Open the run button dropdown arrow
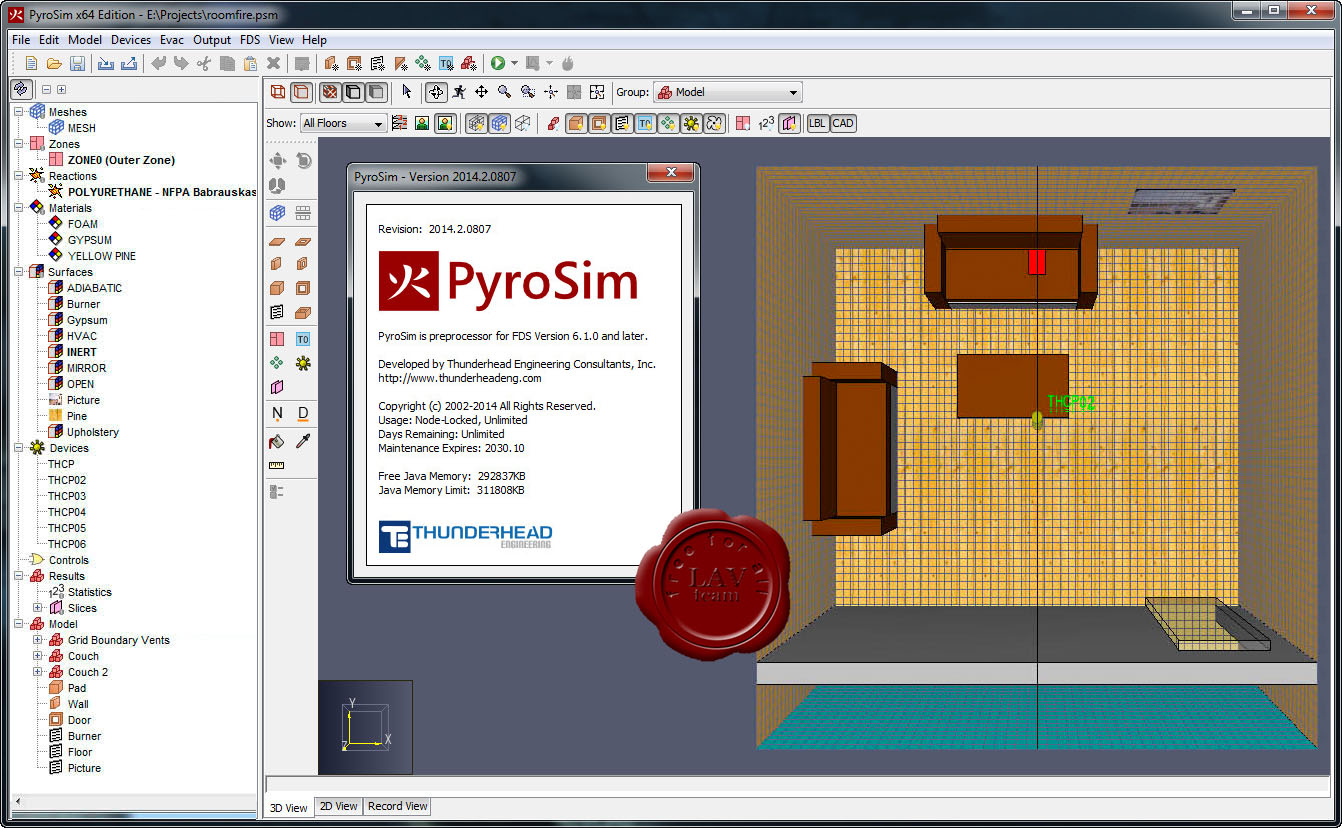 click(514, 63)
